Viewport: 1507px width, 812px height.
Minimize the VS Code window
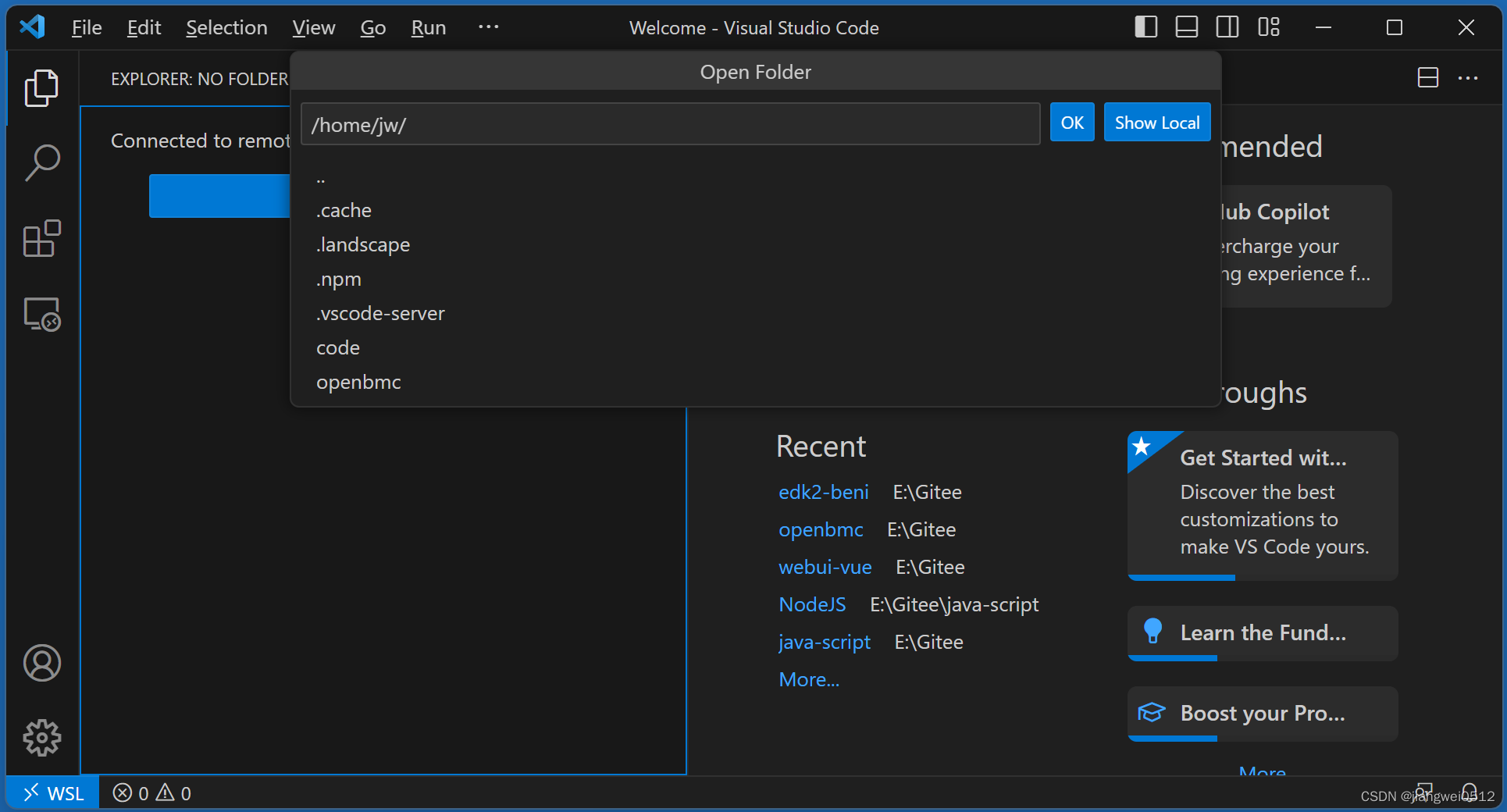(1323, 27)
